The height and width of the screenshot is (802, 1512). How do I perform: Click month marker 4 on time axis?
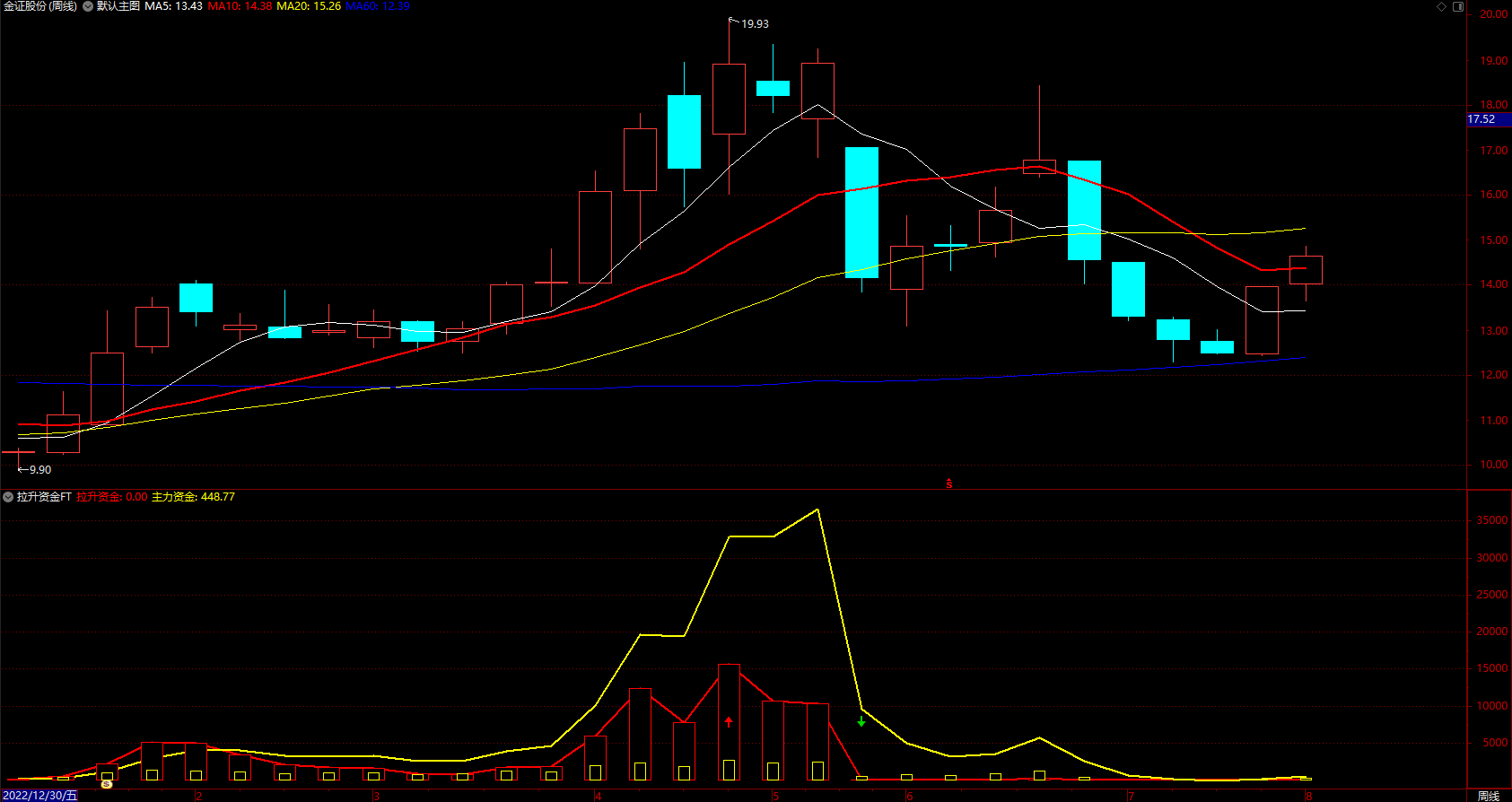click(598, 797)
